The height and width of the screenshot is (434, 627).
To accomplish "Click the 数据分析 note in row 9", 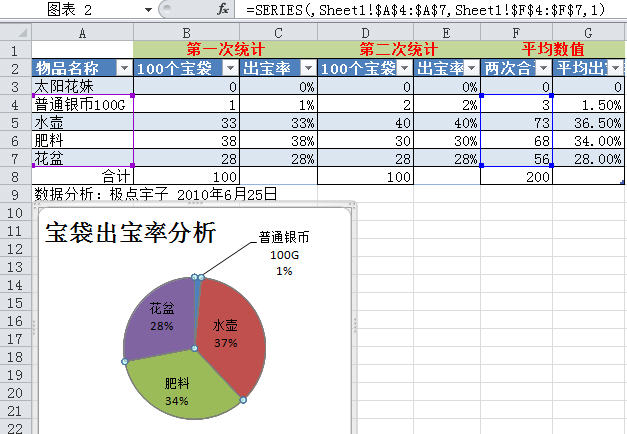I will click(156, 194).
